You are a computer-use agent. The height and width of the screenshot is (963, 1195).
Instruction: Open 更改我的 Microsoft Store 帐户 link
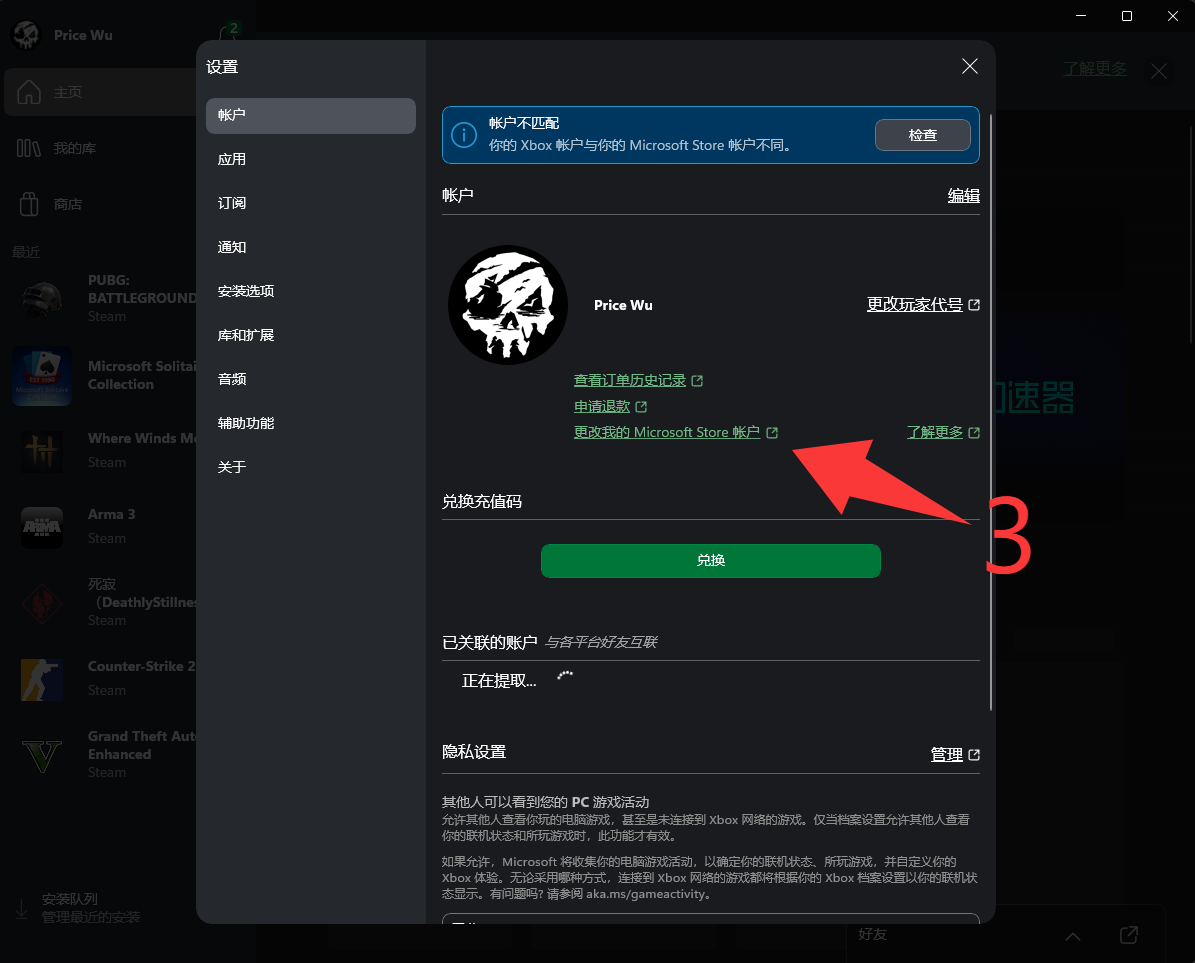pyautogui.click(x=675, y=432)
